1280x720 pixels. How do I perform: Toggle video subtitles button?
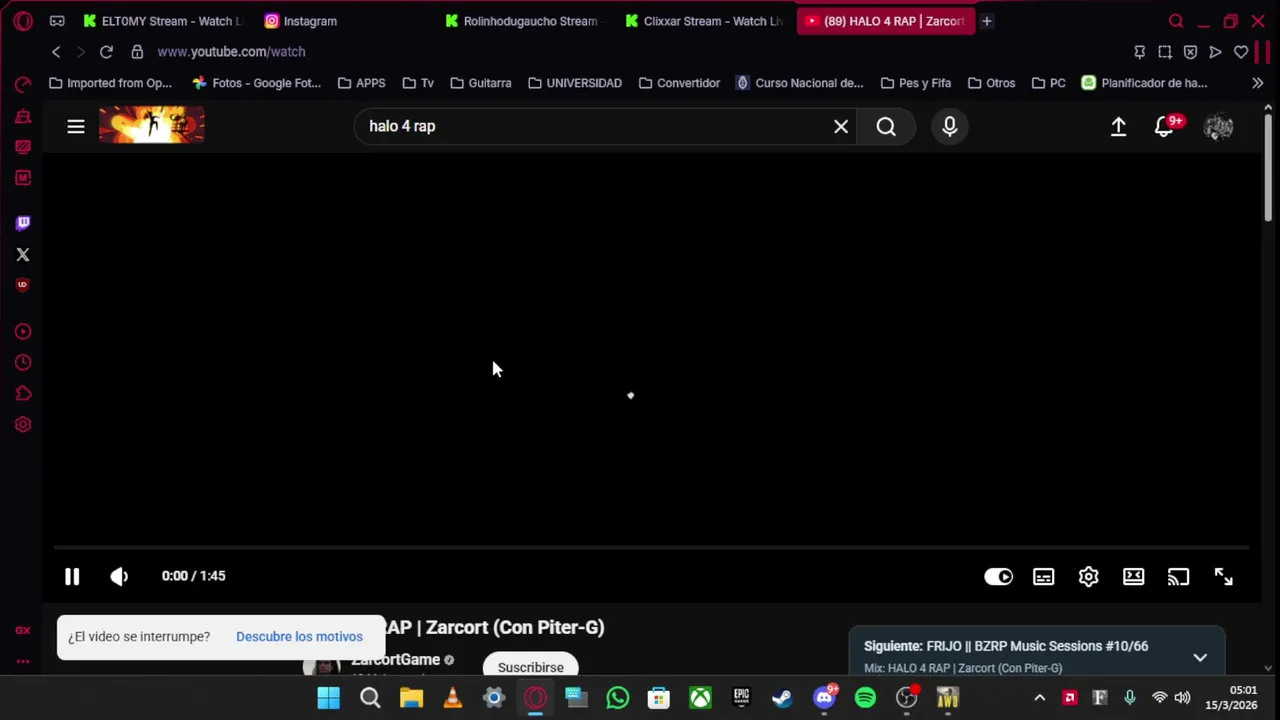click(1043, 577)
